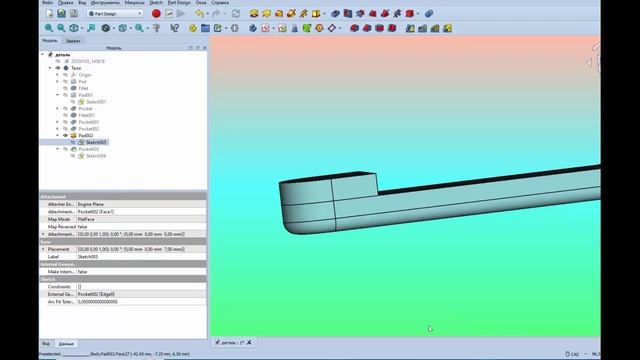Expand the Placement property row
This screenshot has height=360, width=640.
point(43,249)
